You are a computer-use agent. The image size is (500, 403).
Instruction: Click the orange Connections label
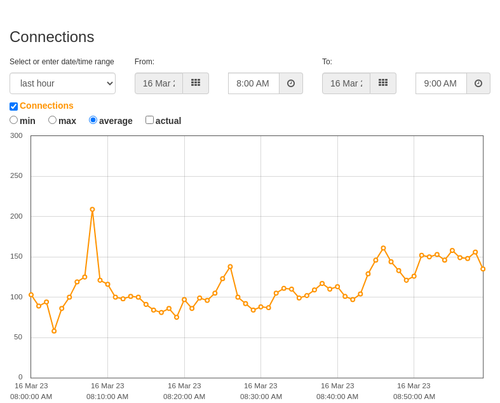[46, 106]
